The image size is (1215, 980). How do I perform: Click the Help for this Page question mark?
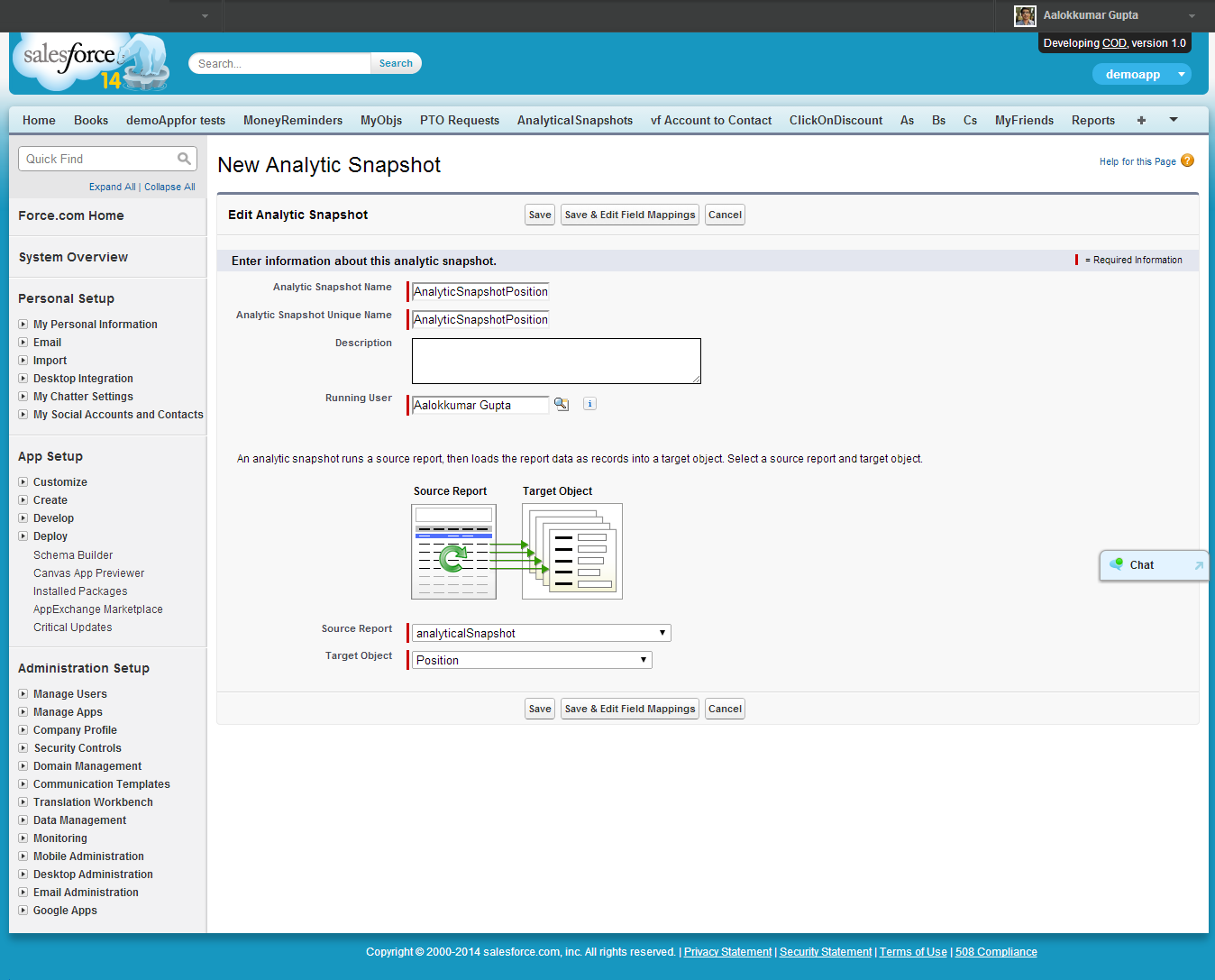[x=1187, y=160]
